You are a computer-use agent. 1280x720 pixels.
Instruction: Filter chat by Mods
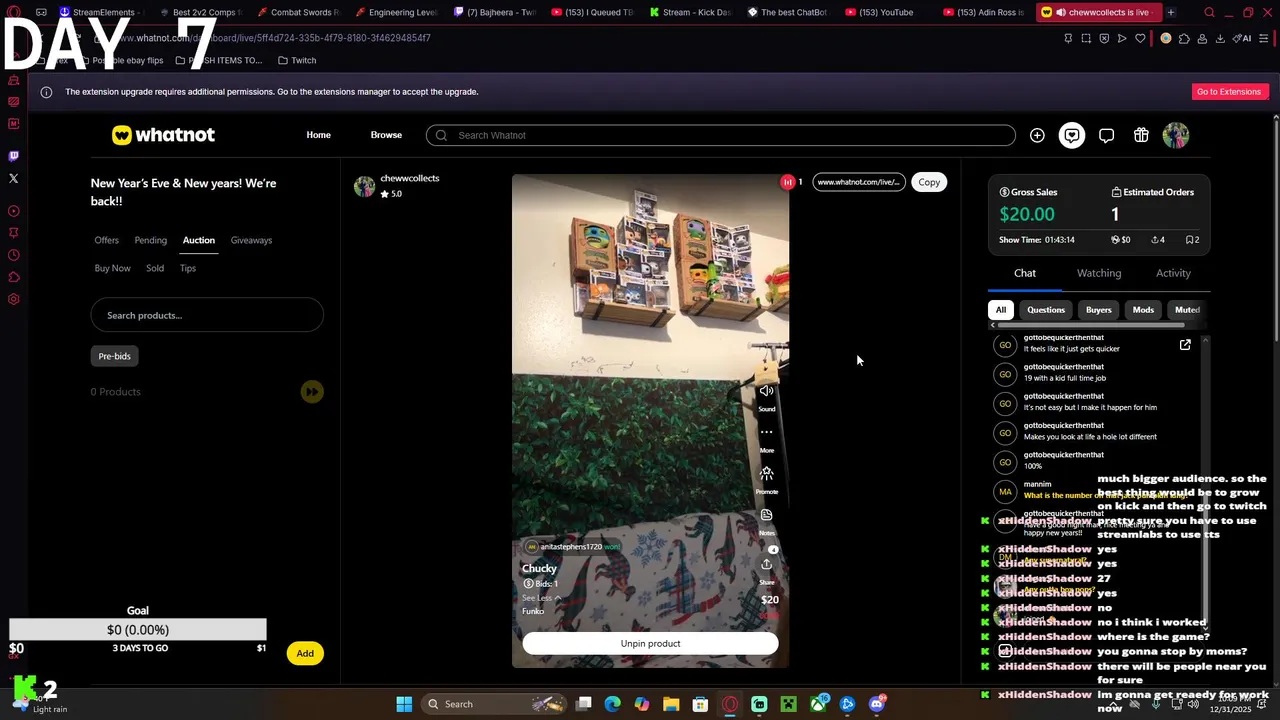(1143, 310)
